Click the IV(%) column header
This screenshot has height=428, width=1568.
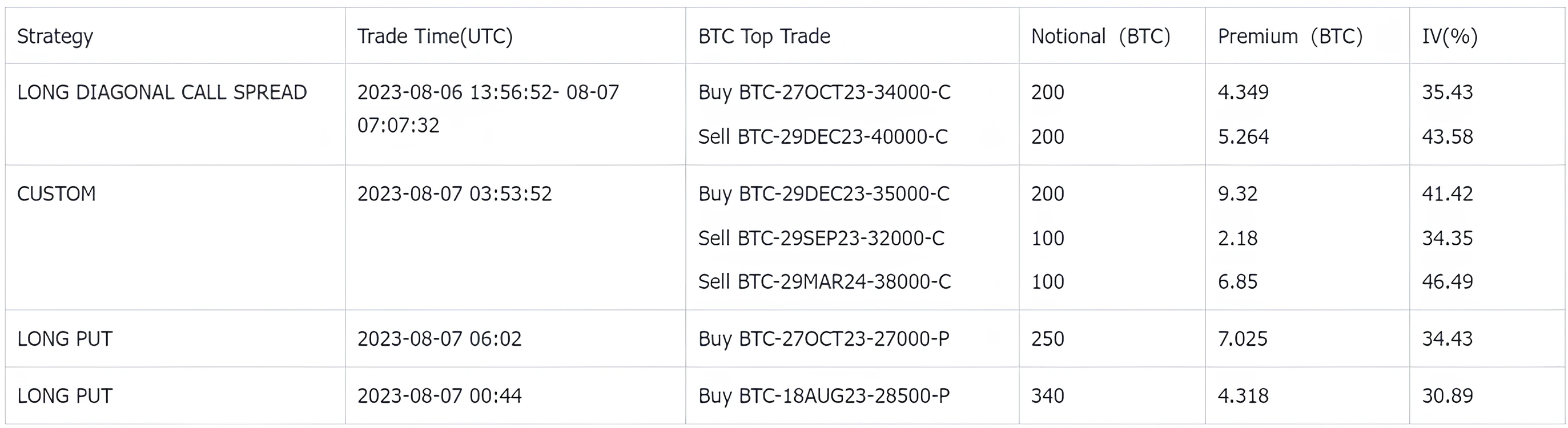1449,37
